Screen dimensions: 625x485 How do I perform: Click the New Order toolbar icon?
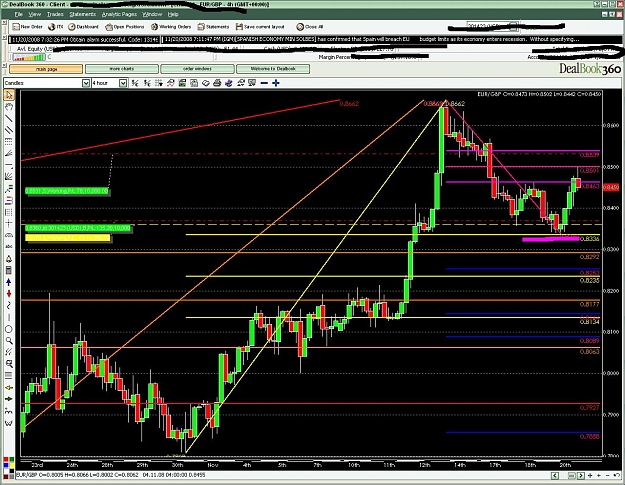pos(28,27)
